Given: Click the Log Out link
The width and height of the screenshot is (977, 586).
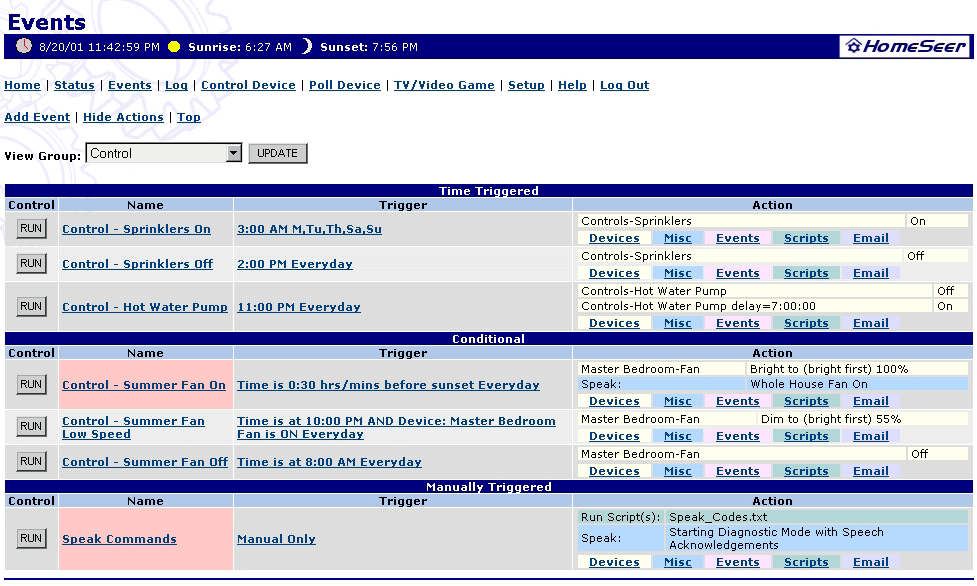Looking at the screenshot, I should click(x=624, y=86).
